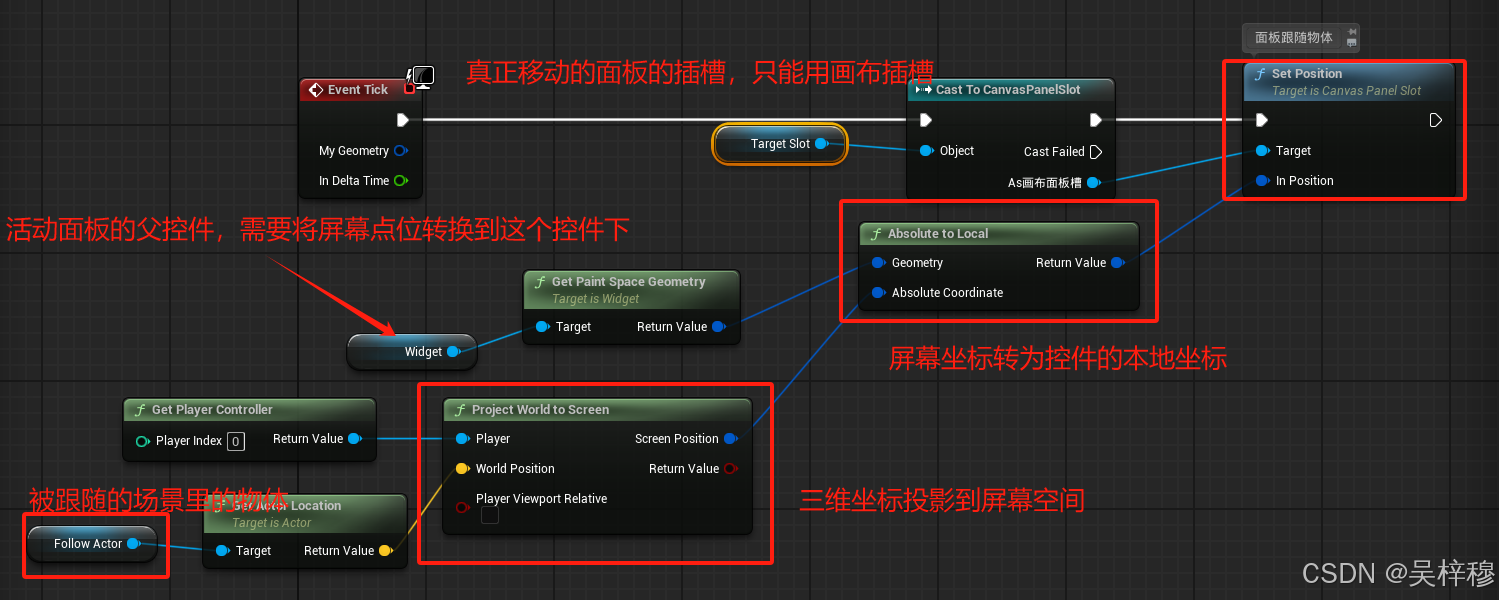Select the Cast To CanvasPanelSlot node title
The height and width of the screenshot is (600, 1499).
(1008, 90)
